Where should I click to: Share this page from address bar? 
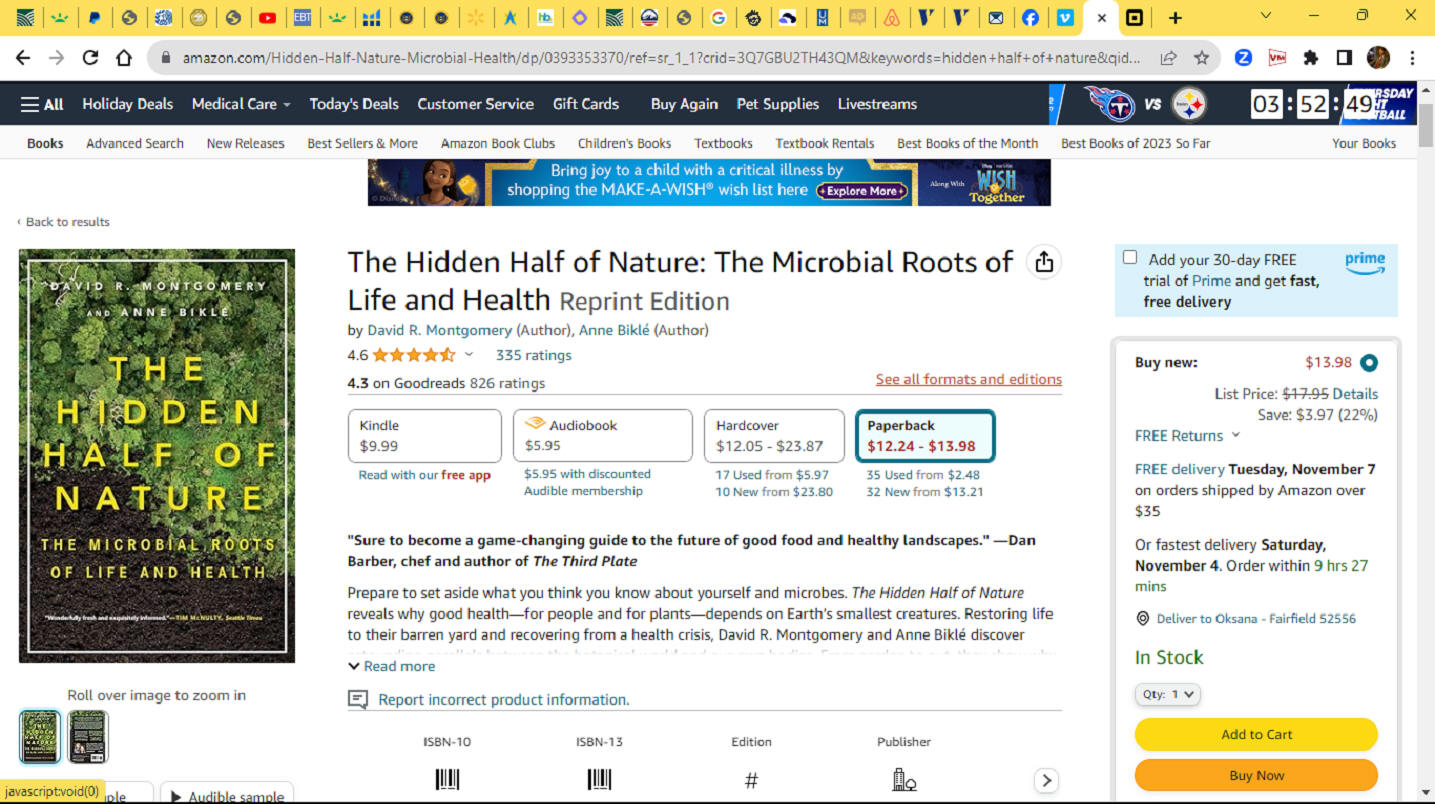pyautogui.click(x=1168, y=58)
